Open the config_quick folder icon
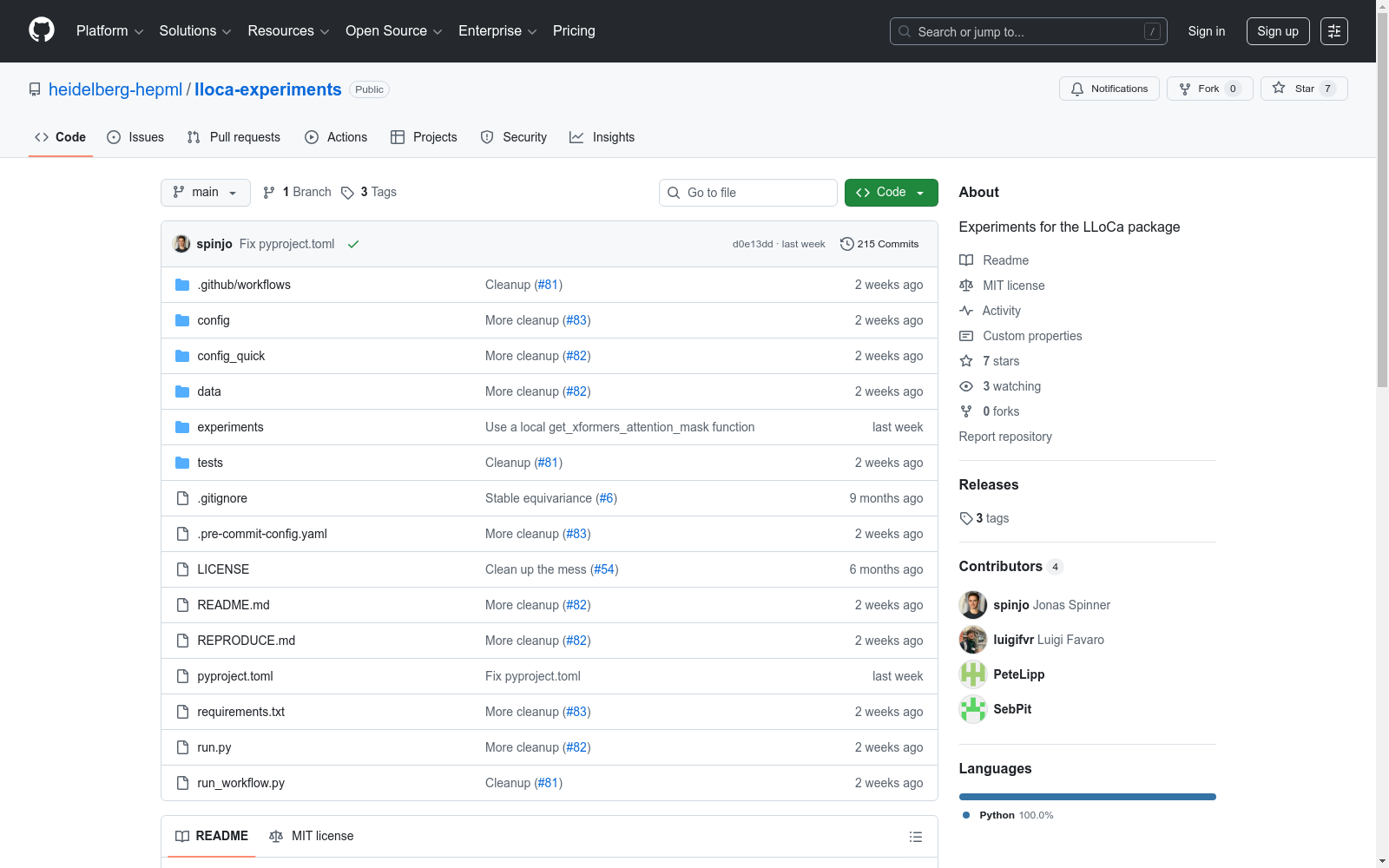The width and height of the screenshot is (1389, 868). [x=182, y=356]
